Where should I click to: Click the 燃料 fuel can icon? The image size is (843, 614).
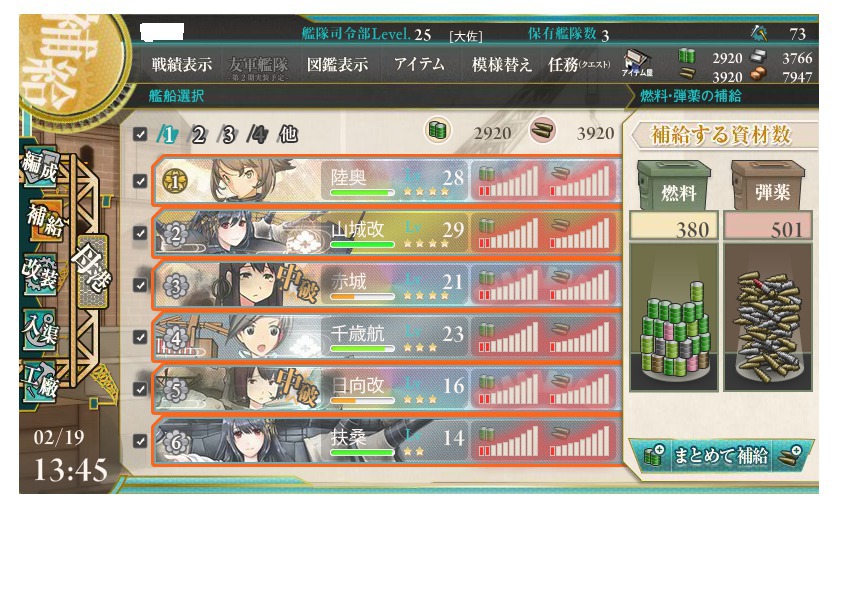(674, 185)
